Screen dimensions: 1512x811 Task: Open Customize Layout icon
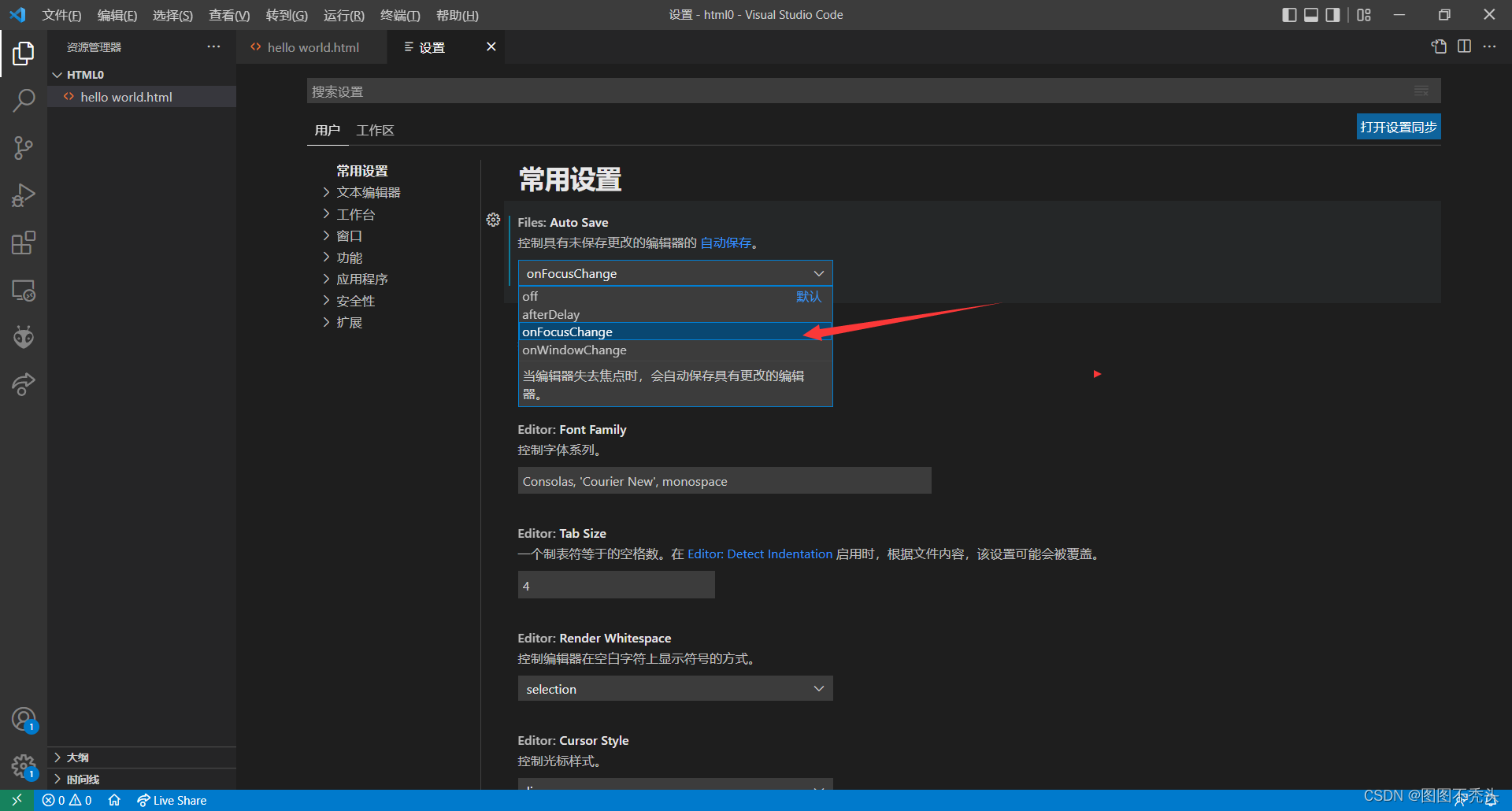[x=1364, y=15]
